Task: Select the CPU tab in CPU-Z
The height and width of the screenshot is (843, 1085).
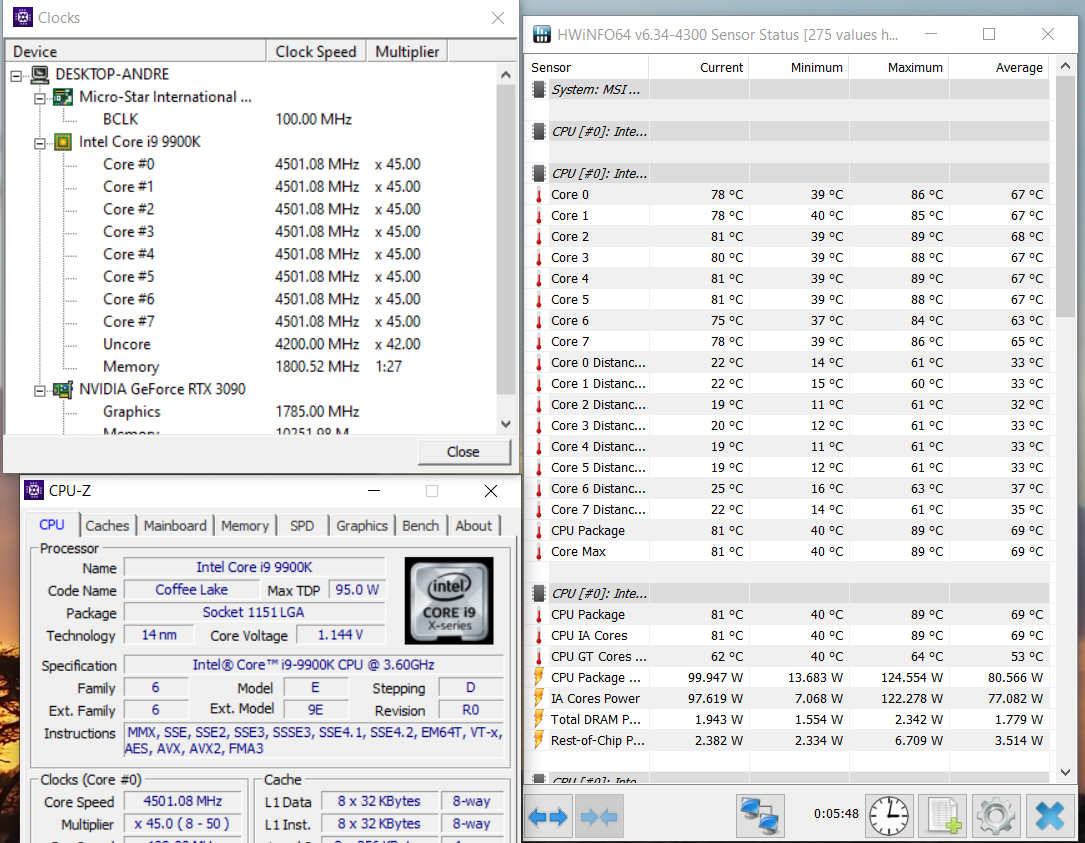Action: coord(52,525)
